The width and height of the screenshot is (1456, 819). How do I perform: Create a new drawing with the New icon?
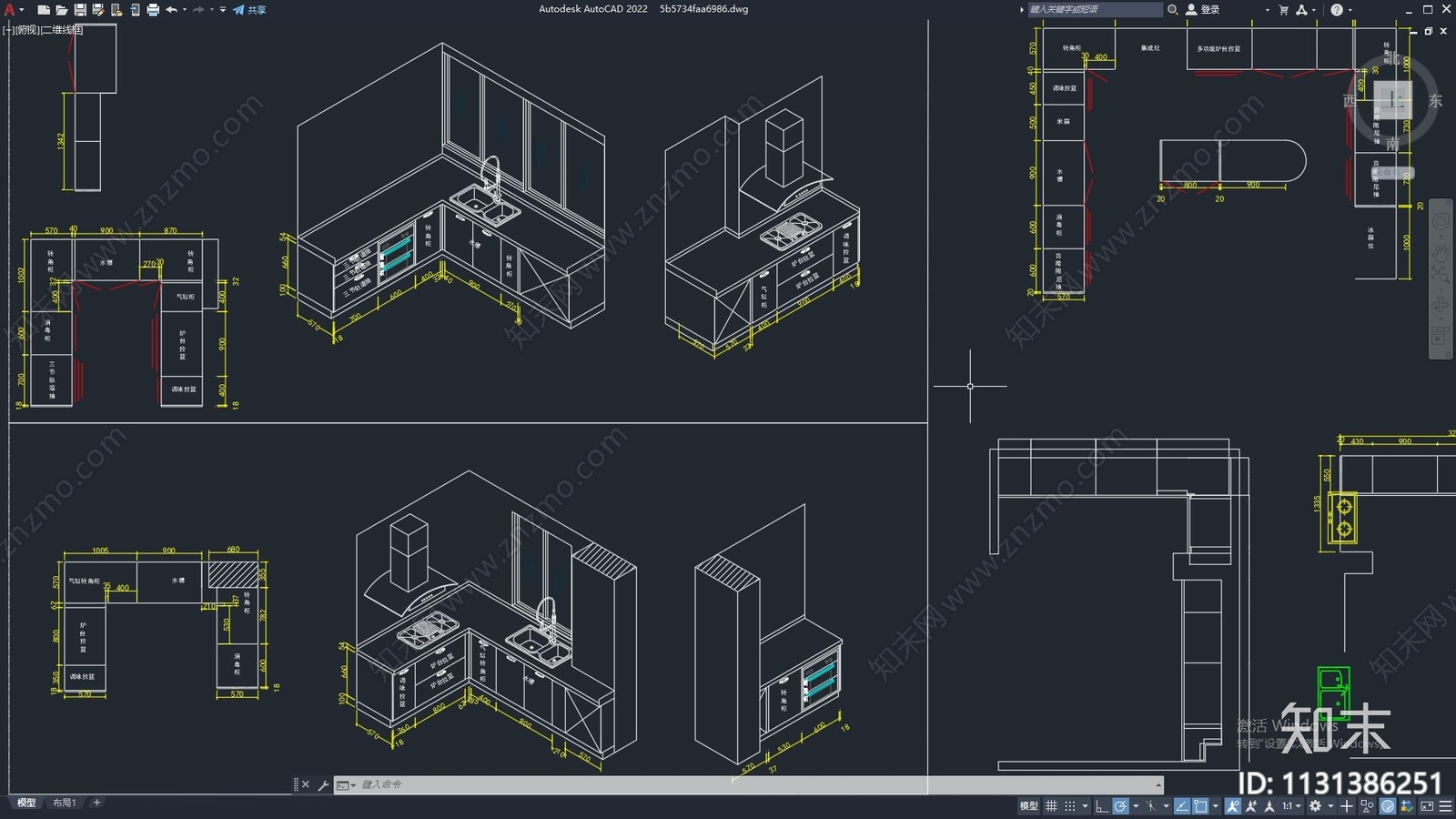pos(43,9)
